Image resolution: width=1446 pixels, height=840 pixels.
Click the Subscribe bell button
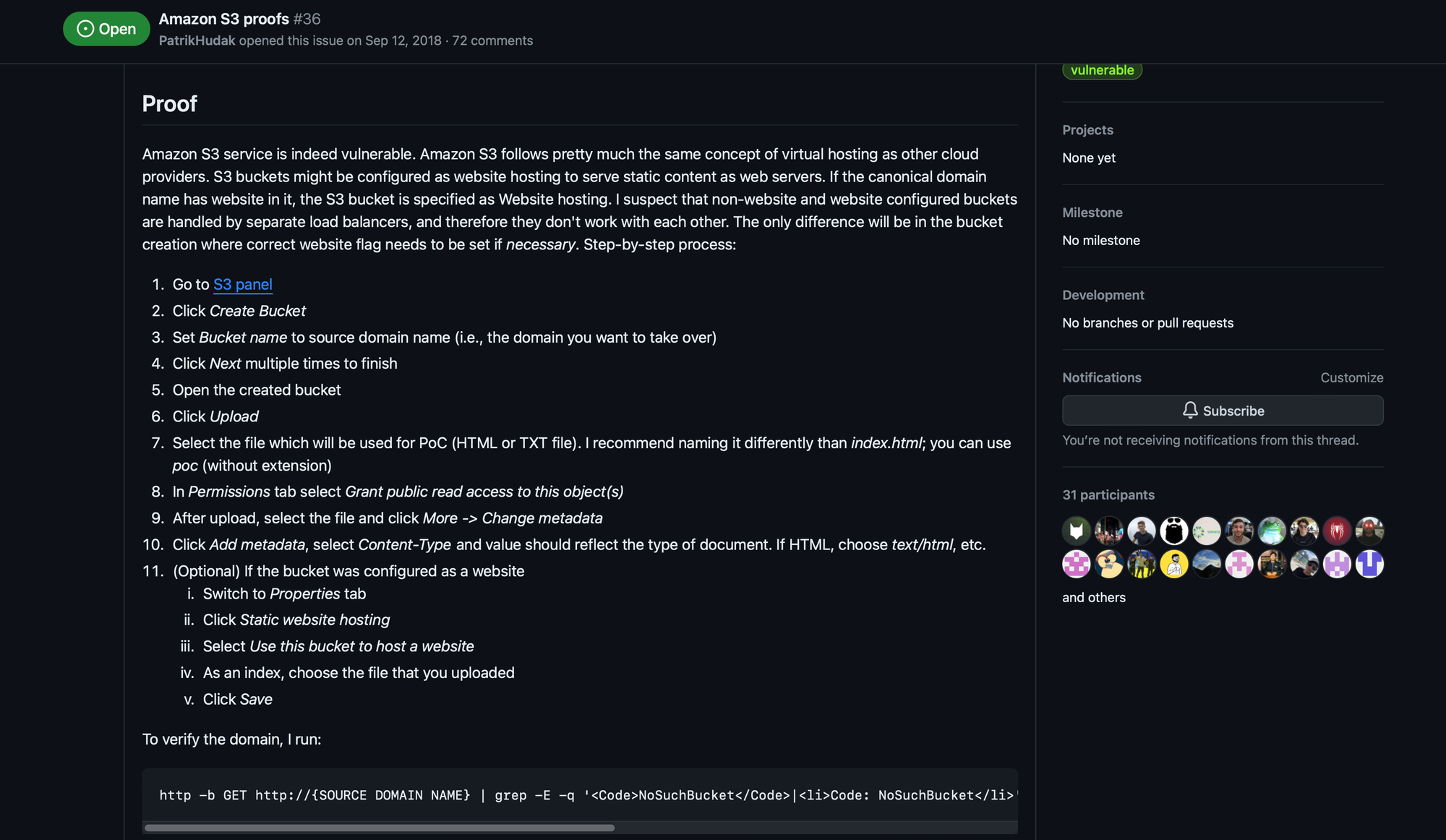click(1223, 411)
